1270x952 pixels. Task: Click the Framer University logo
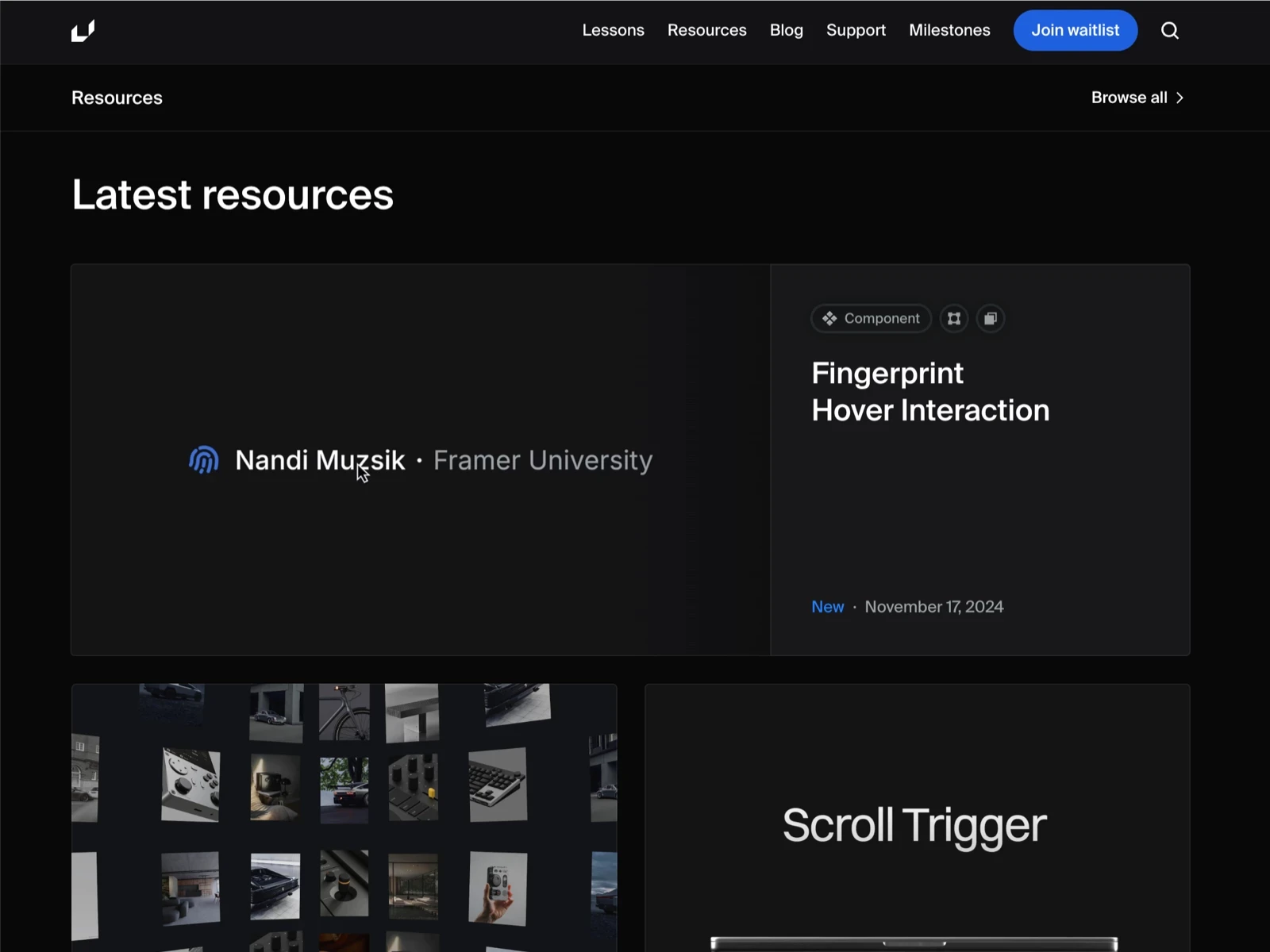[x=83, y=32]
